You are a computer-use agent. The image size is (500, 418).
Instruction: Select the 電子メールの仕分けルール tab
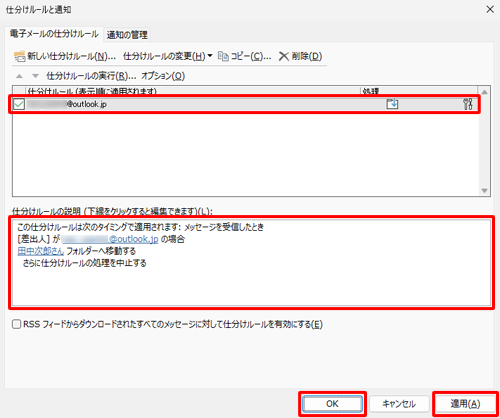pyautogui.click(x=54, y=34)
